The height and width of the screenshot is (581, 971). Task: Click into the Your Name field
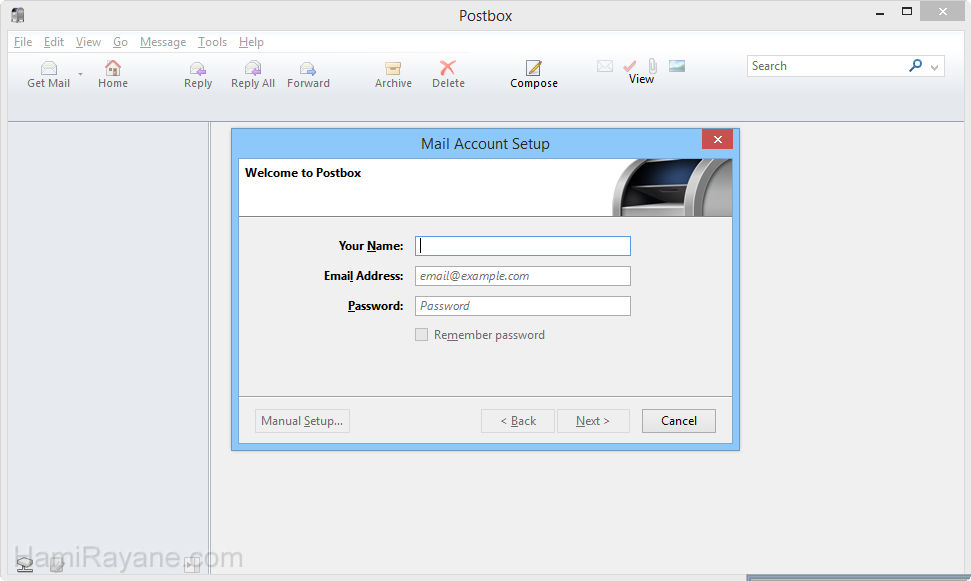point(523,246)
